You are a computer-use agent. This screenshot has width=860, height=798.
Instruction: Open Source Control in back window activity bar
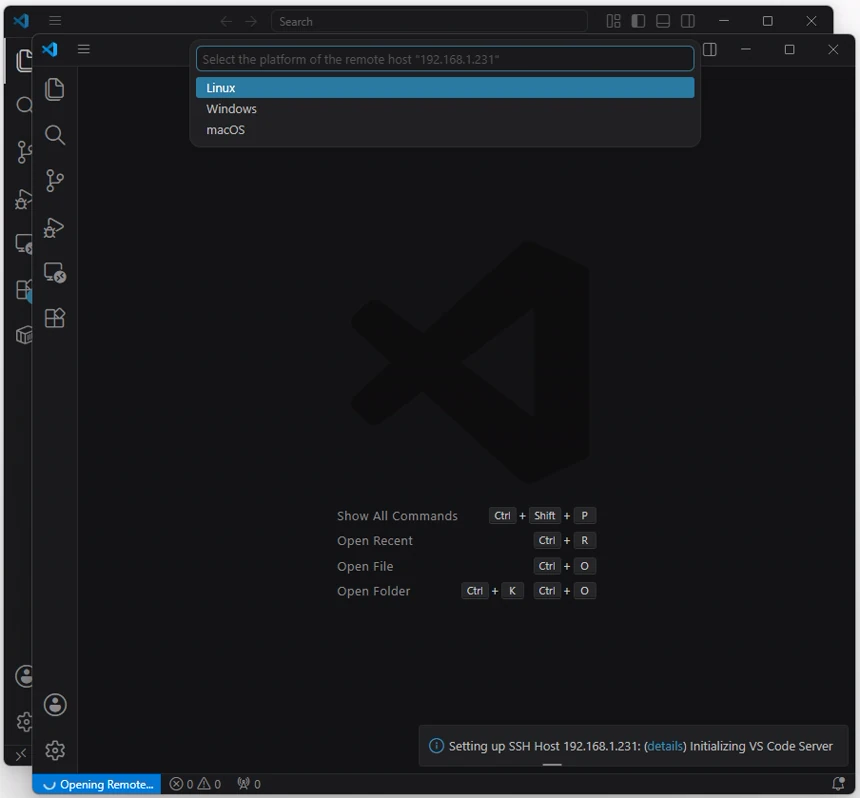24,152
